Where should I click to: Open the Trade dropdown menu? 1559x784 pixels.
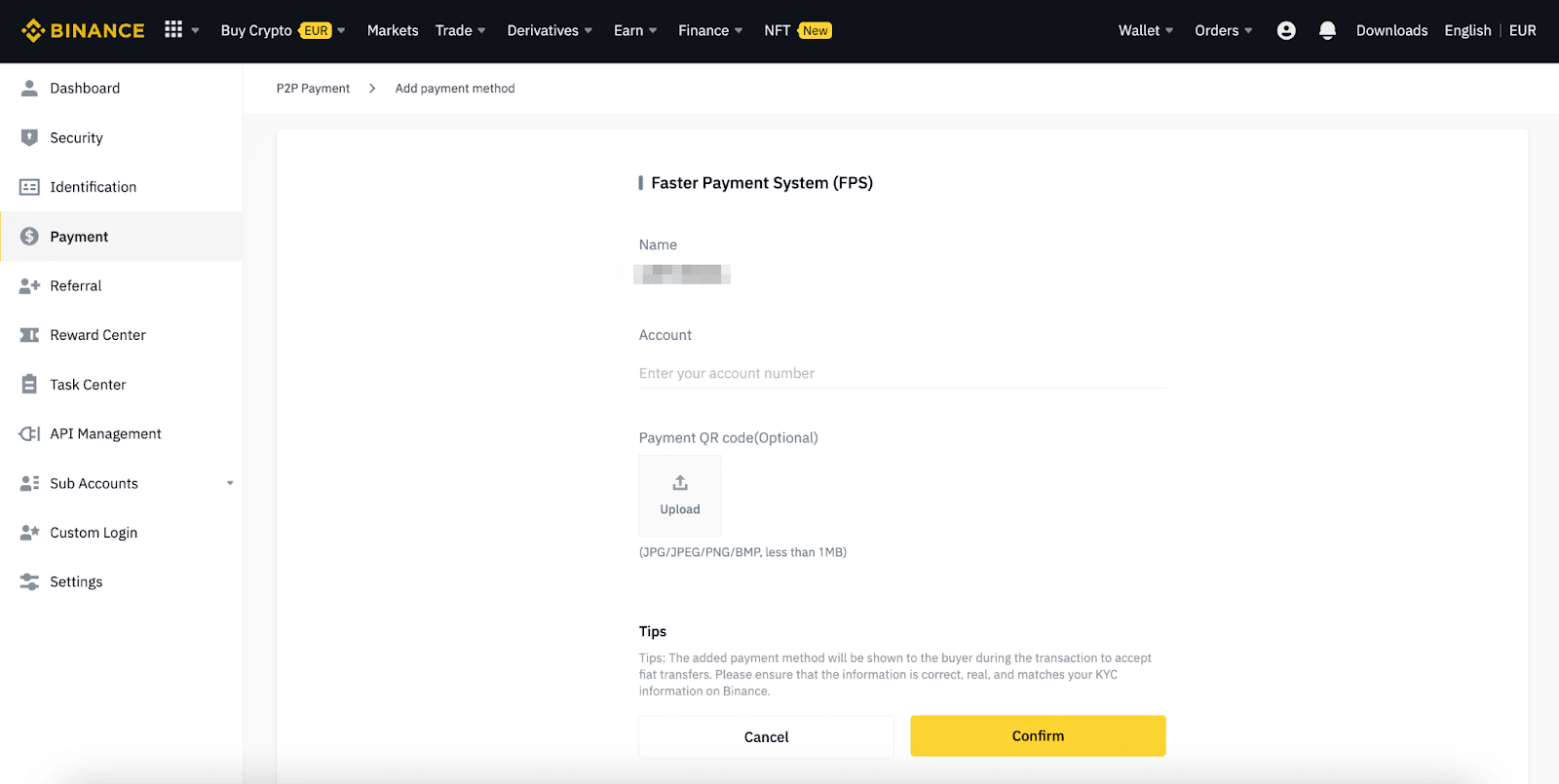pos(460,31)
